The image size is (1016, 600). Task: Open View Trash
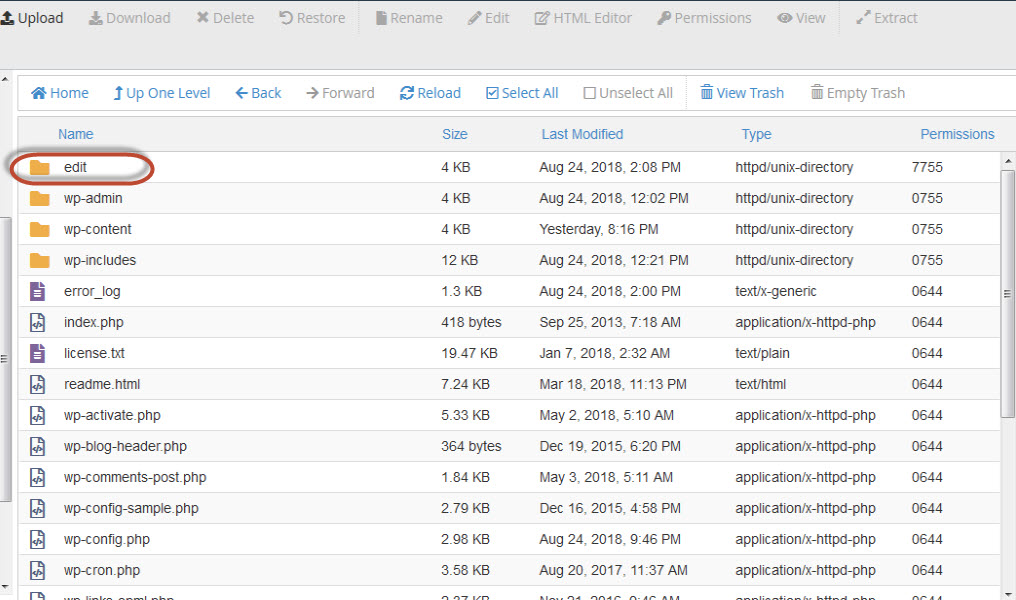pos(741,93)
